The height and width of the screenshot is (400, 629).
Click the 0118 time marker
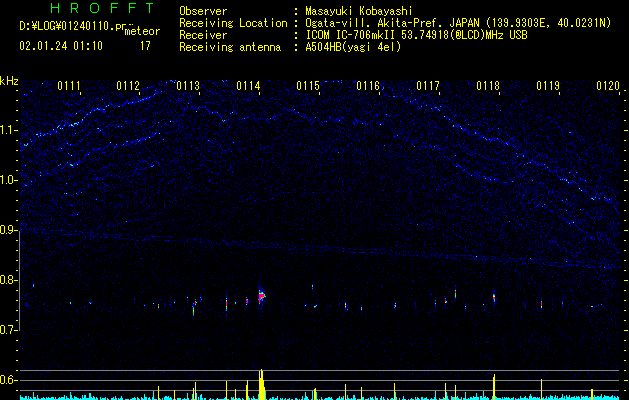488,86
